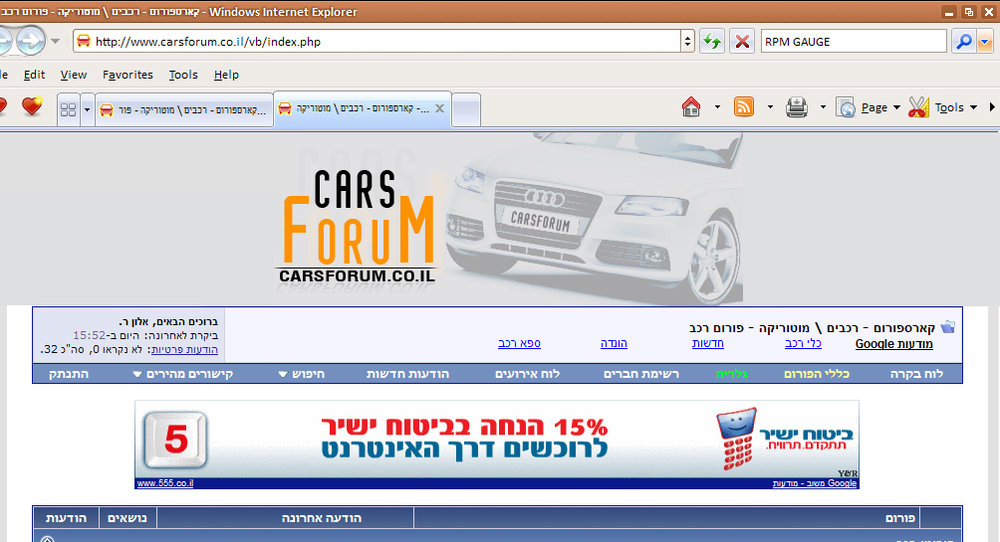Viewport: 1000px width, 542px height.
Task: Open the רשימת חברים members list item
Action: (x=641, y=374)
